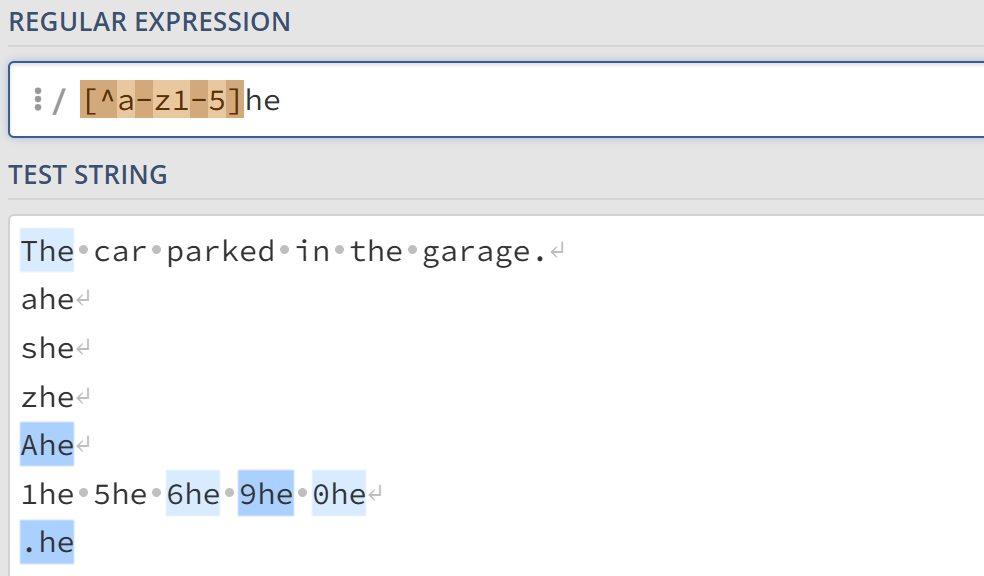This screenshot has width=984, height=576.
Task: Click the word 'garage.' in test string
Action: click(484, 252)
